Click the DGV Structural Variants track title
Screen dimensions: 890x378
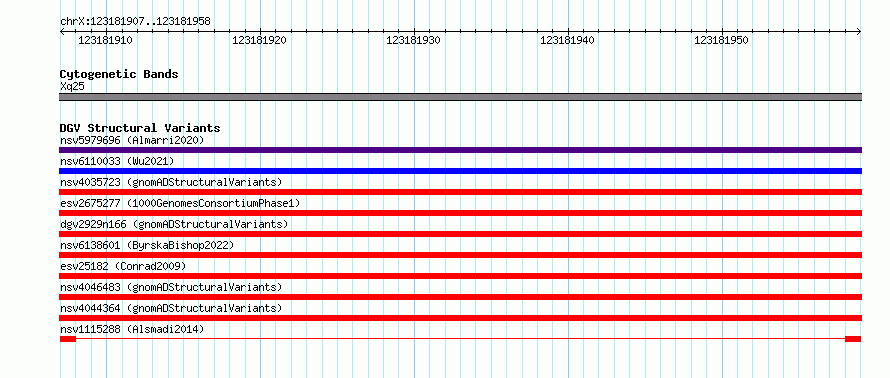(140, 128)
